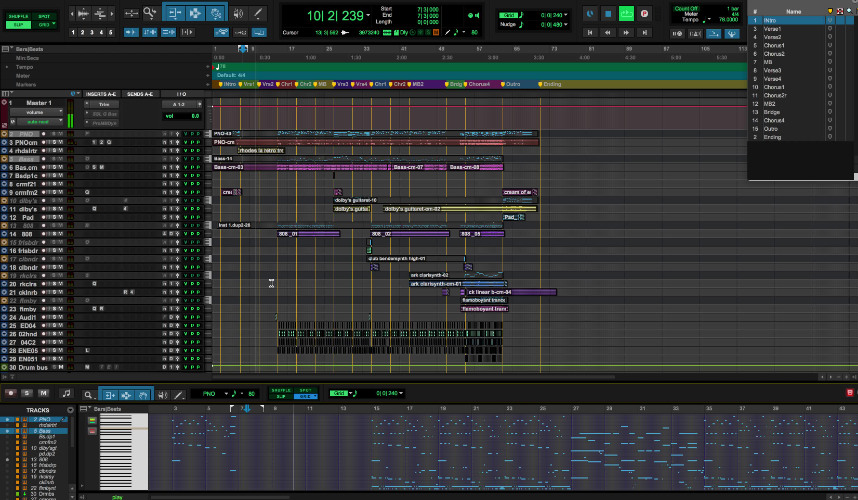This screenshot has height=500, width=858.
Task: Select the Pencil tool in the top toolbar
Action: 257,13
